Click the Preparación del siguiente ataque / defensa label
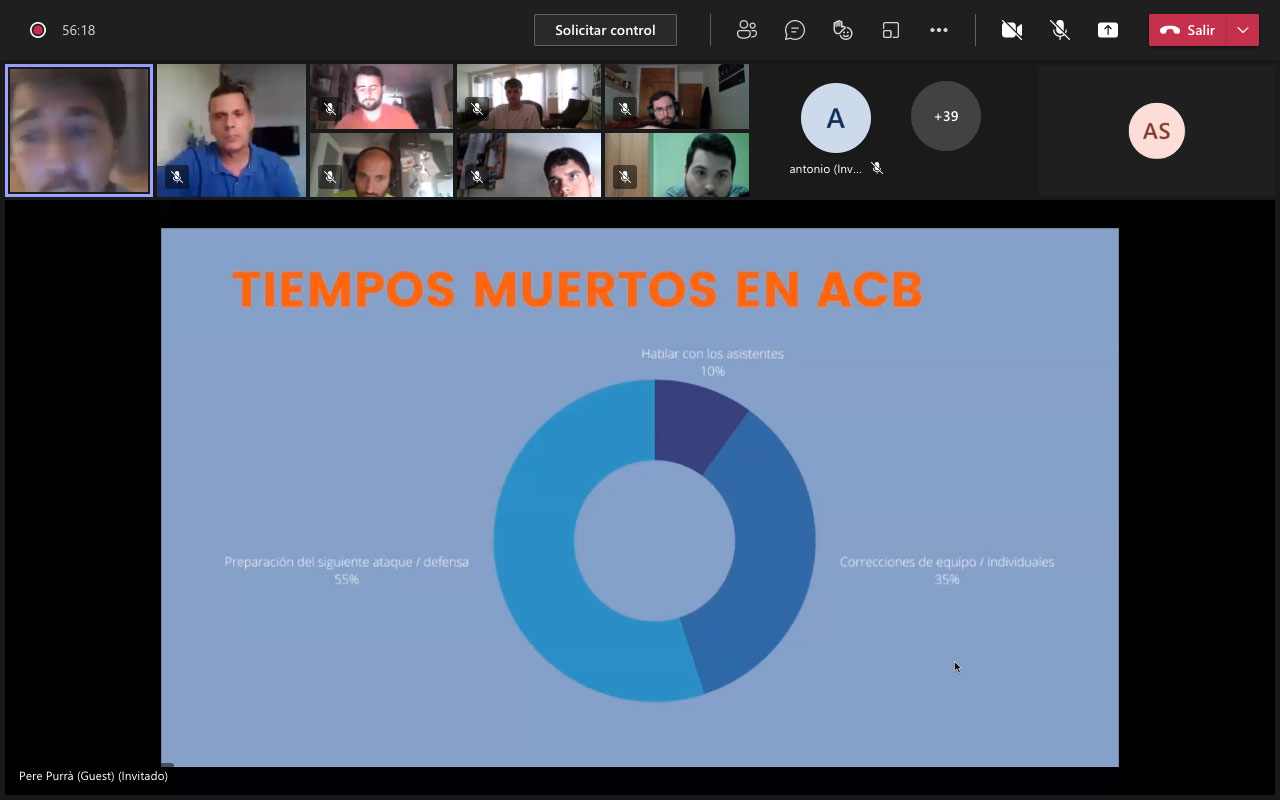Image resolution: width=1280 pixels, height=800 pixels. (347, 562)
